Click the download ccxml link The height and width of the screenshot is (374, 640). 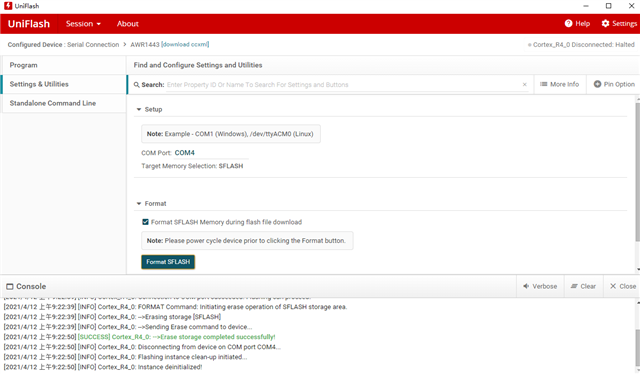click(x=185, y=44)
